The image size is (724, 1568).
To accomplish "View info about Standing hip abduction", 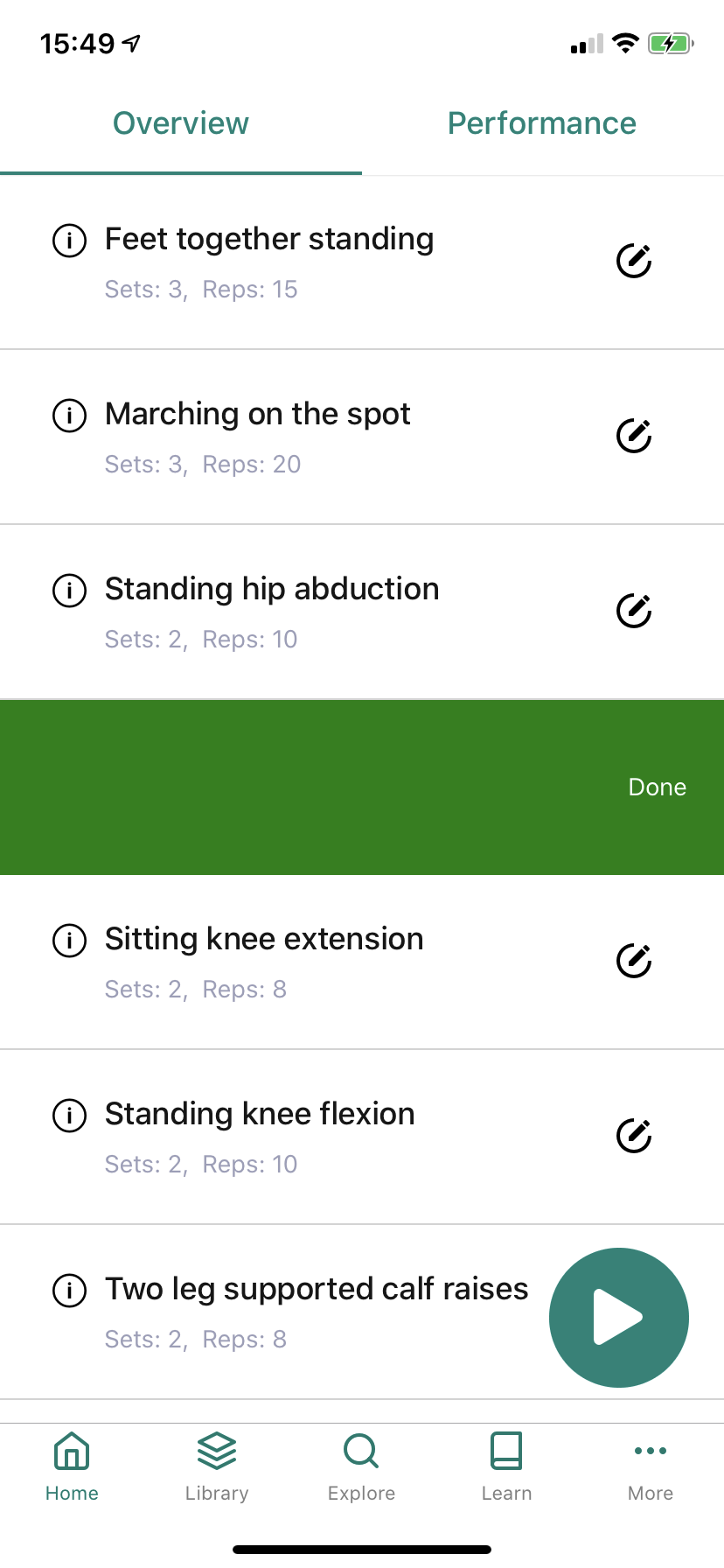I will click(69, 591).
